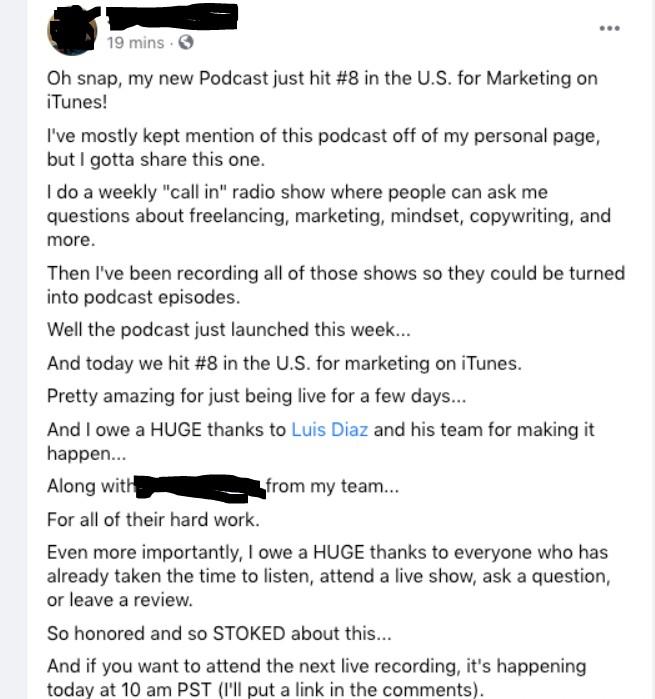
Task: Click the globe public-audience icon
Action: (x=185, y=42)
